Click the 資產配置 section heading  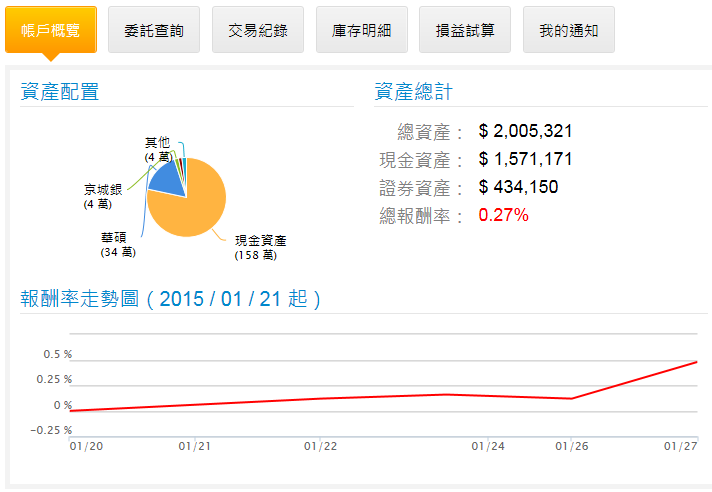pos(60,92)
